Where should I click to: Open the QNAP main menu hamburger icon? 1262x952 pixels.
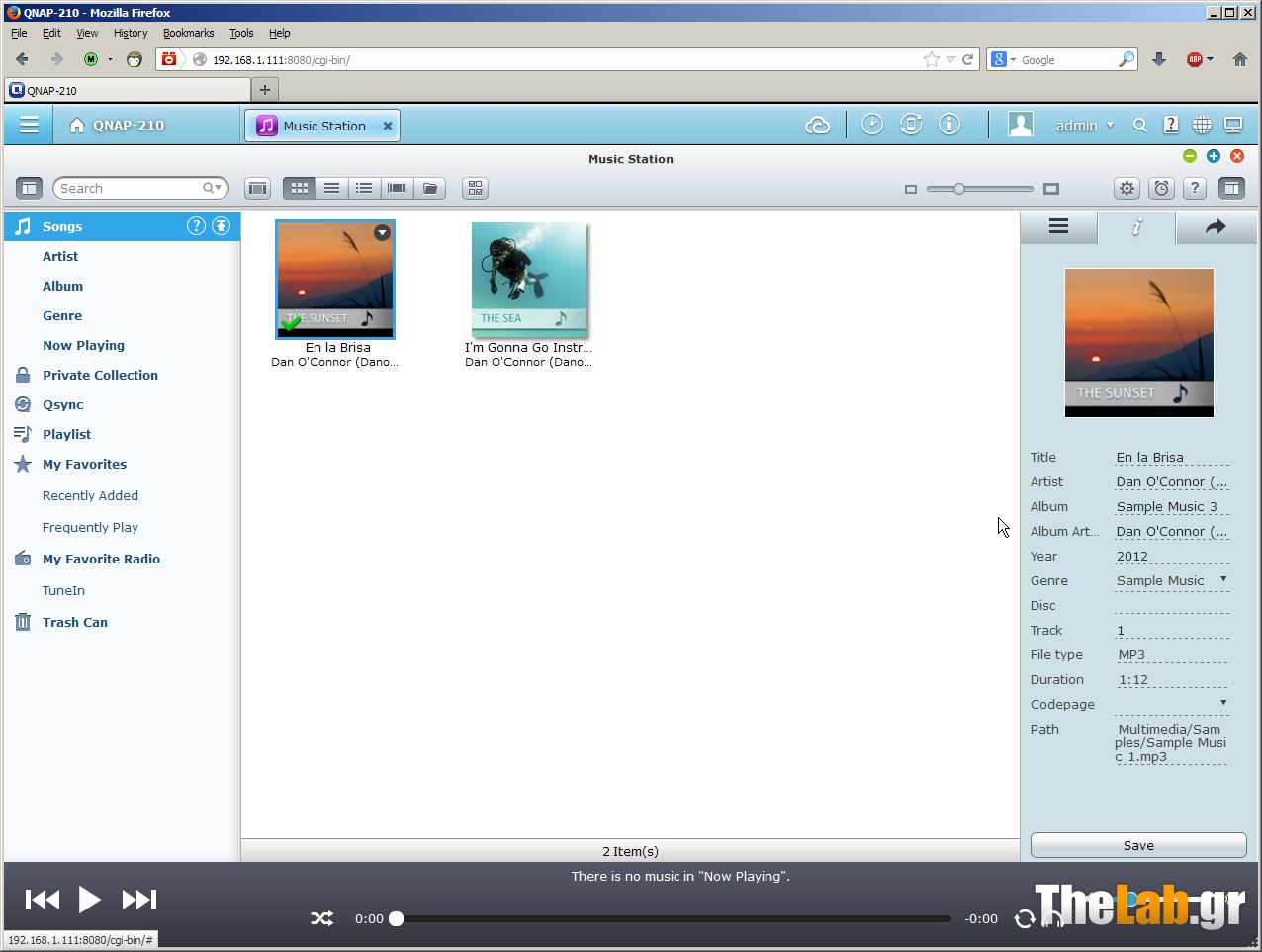click(x=29, y=125)
